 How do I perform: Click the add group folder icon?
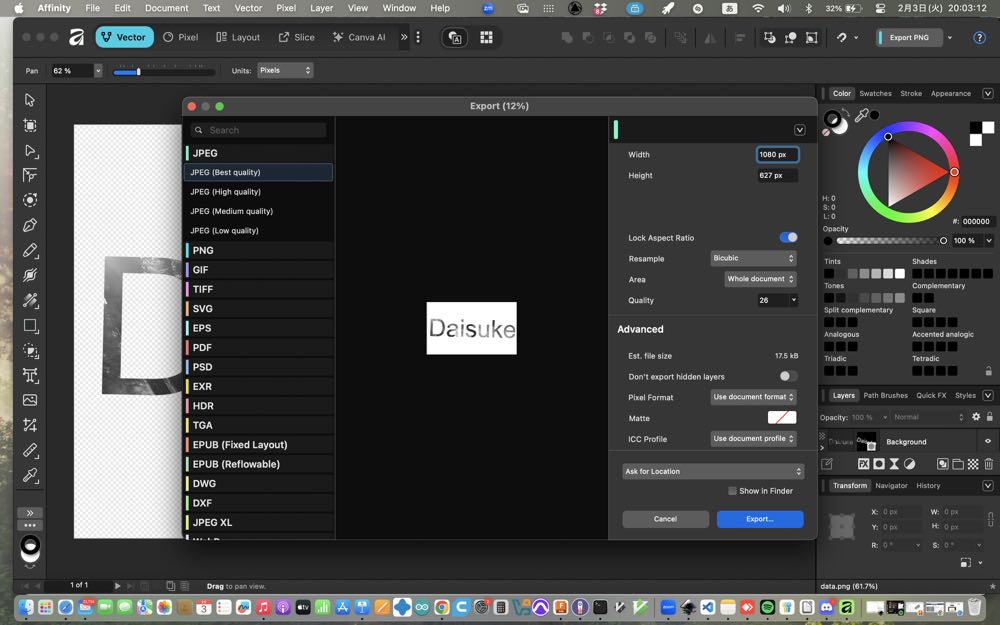click(x=958, y=464)
